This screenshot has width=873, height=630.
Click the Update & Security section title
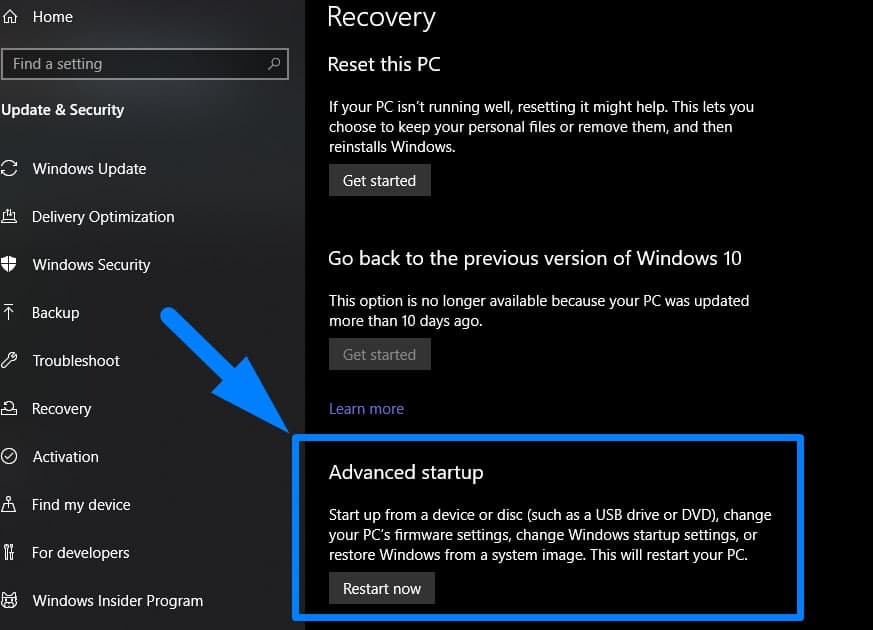[x=63, y=110]
